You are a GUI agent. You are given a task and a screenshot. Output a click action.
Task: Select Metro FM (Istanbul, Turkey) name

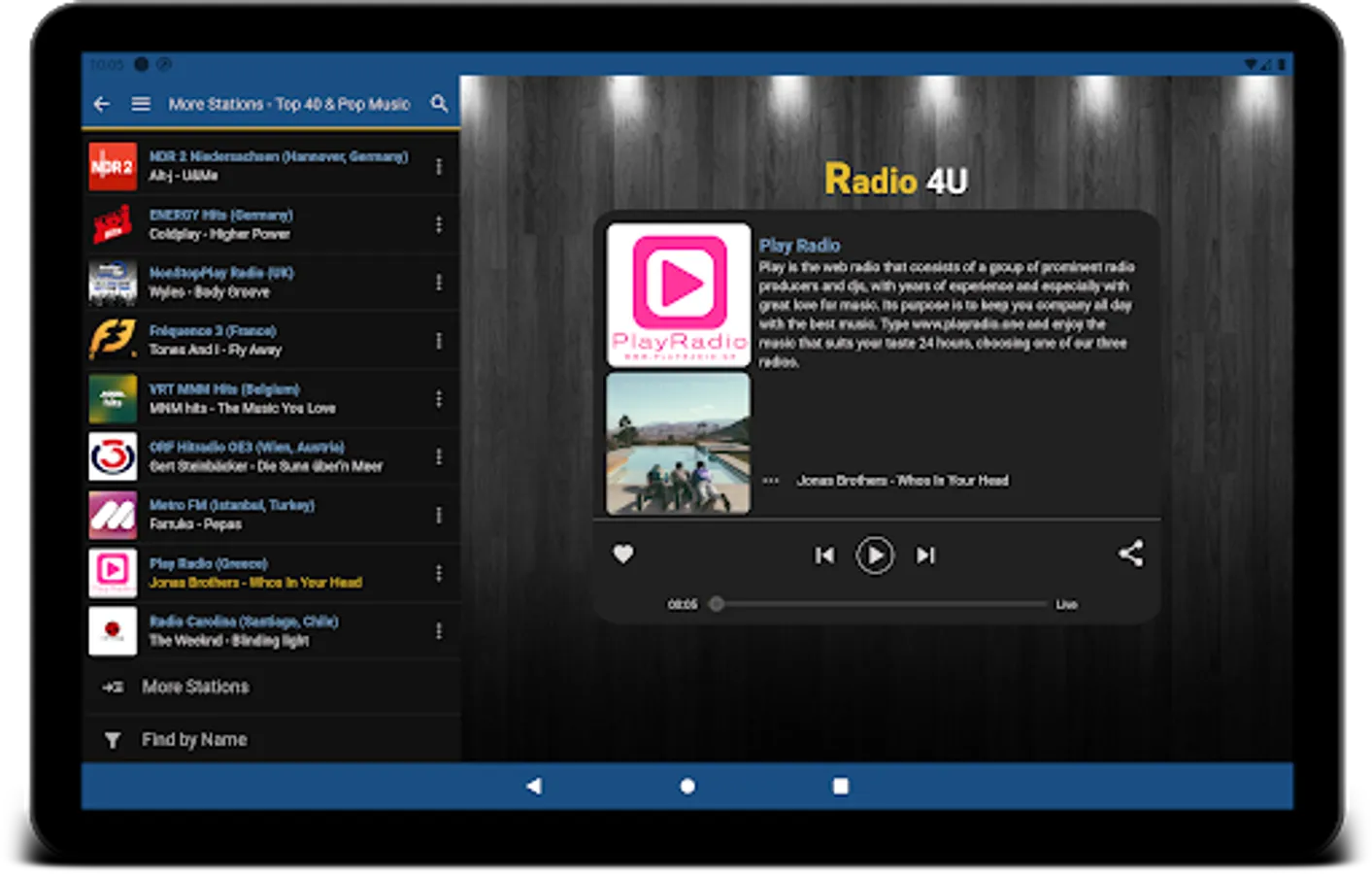(232, 505)
